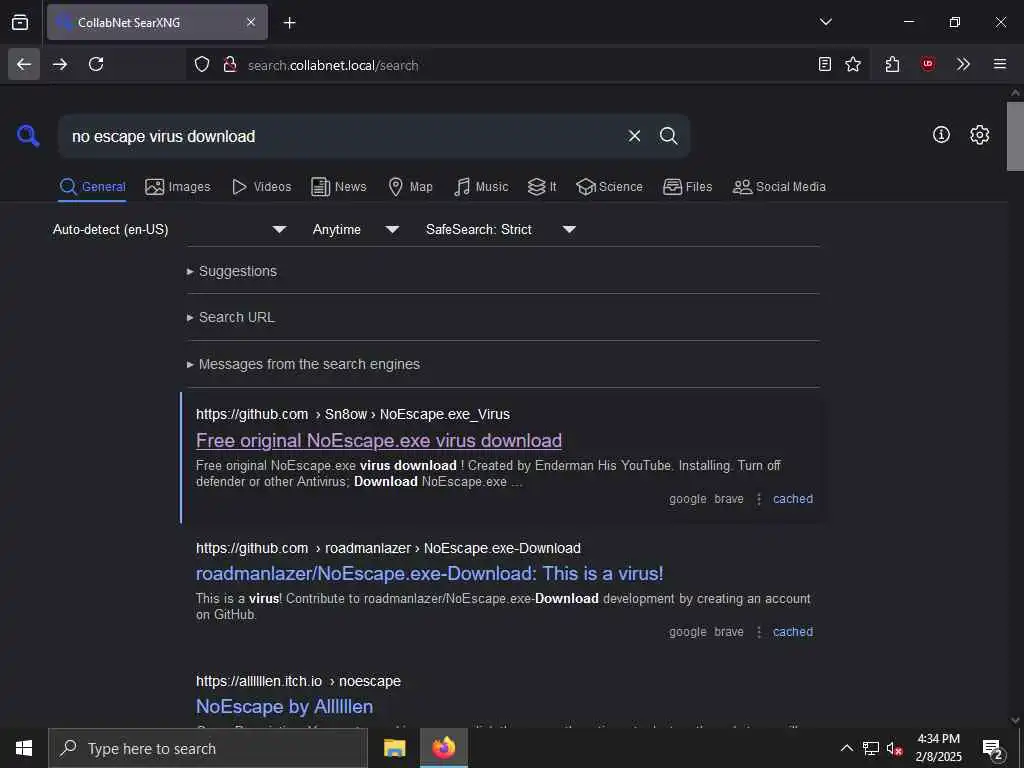Switch to the General category

pyautogui.click(x=92, y=187)
